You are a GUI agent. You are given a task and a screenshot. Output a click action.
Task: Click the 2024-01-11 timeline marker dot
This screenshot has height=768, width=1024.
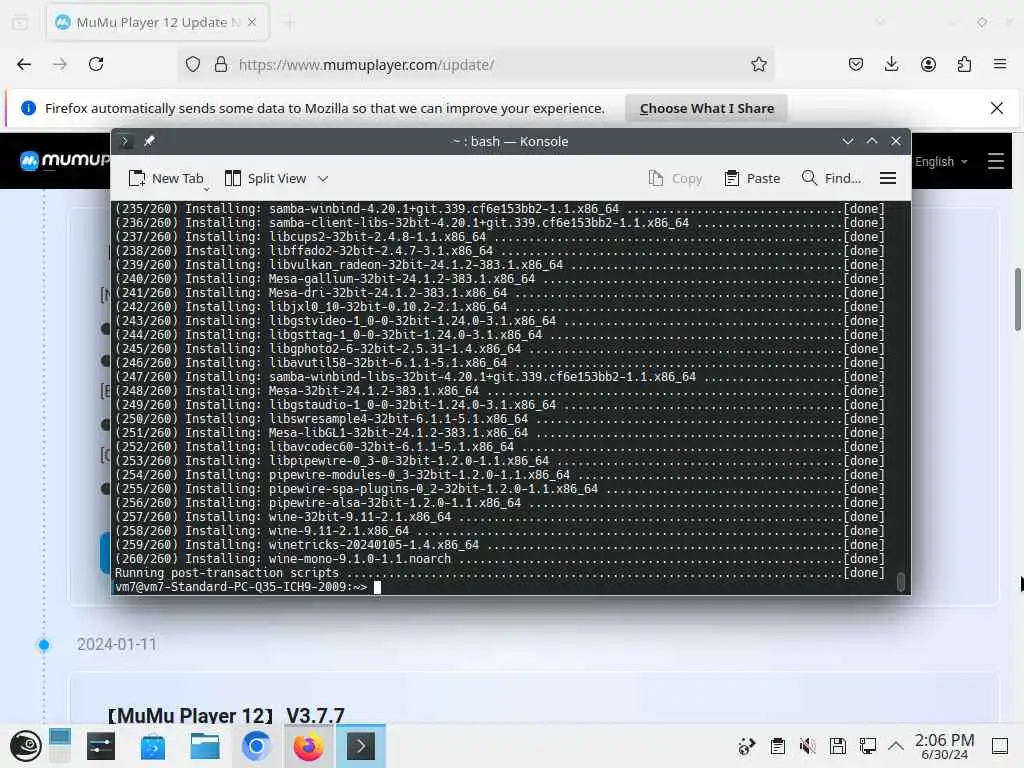pyautogui.click(x=44, y=645)
